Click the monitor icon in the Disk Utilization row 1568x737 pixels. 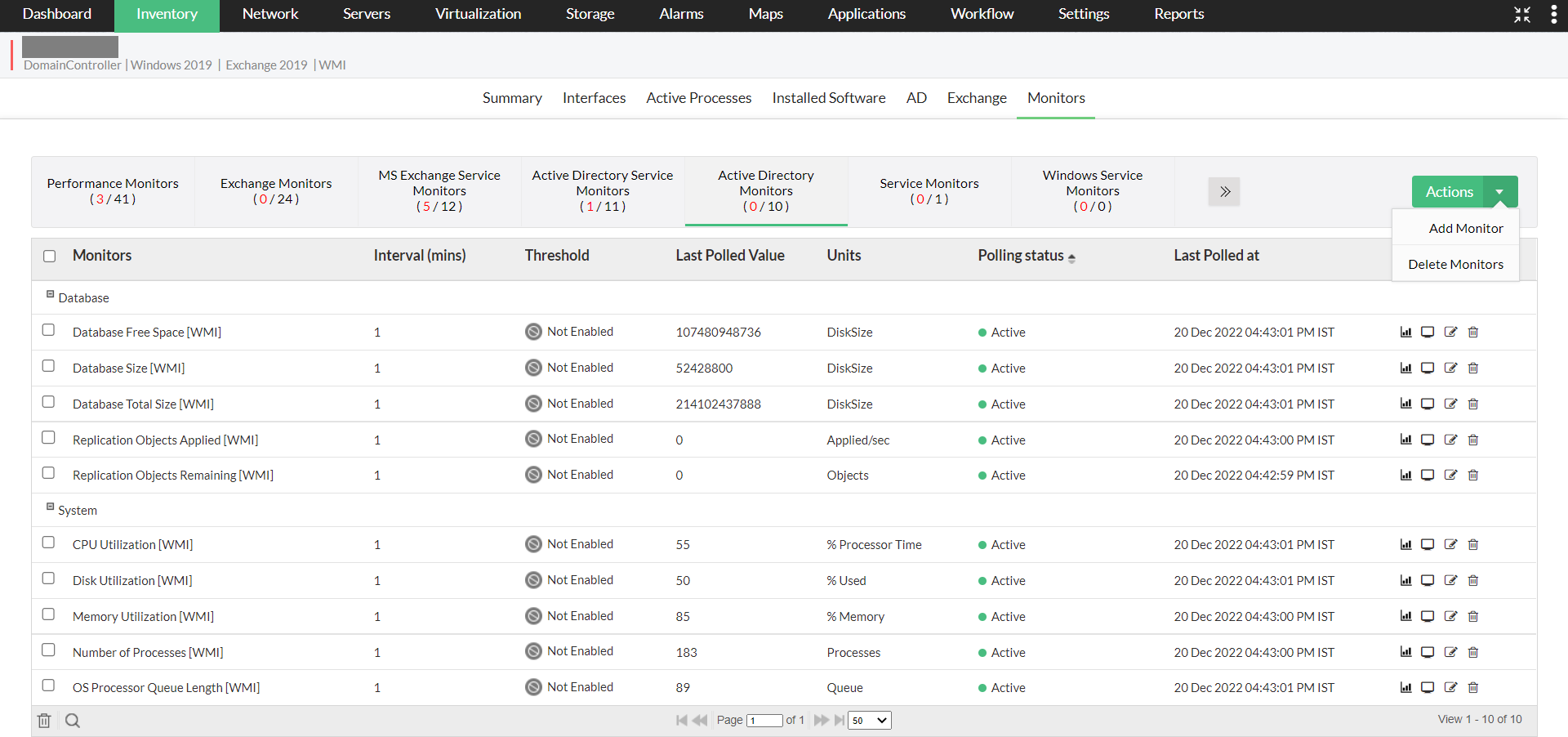coord(1428,580)
